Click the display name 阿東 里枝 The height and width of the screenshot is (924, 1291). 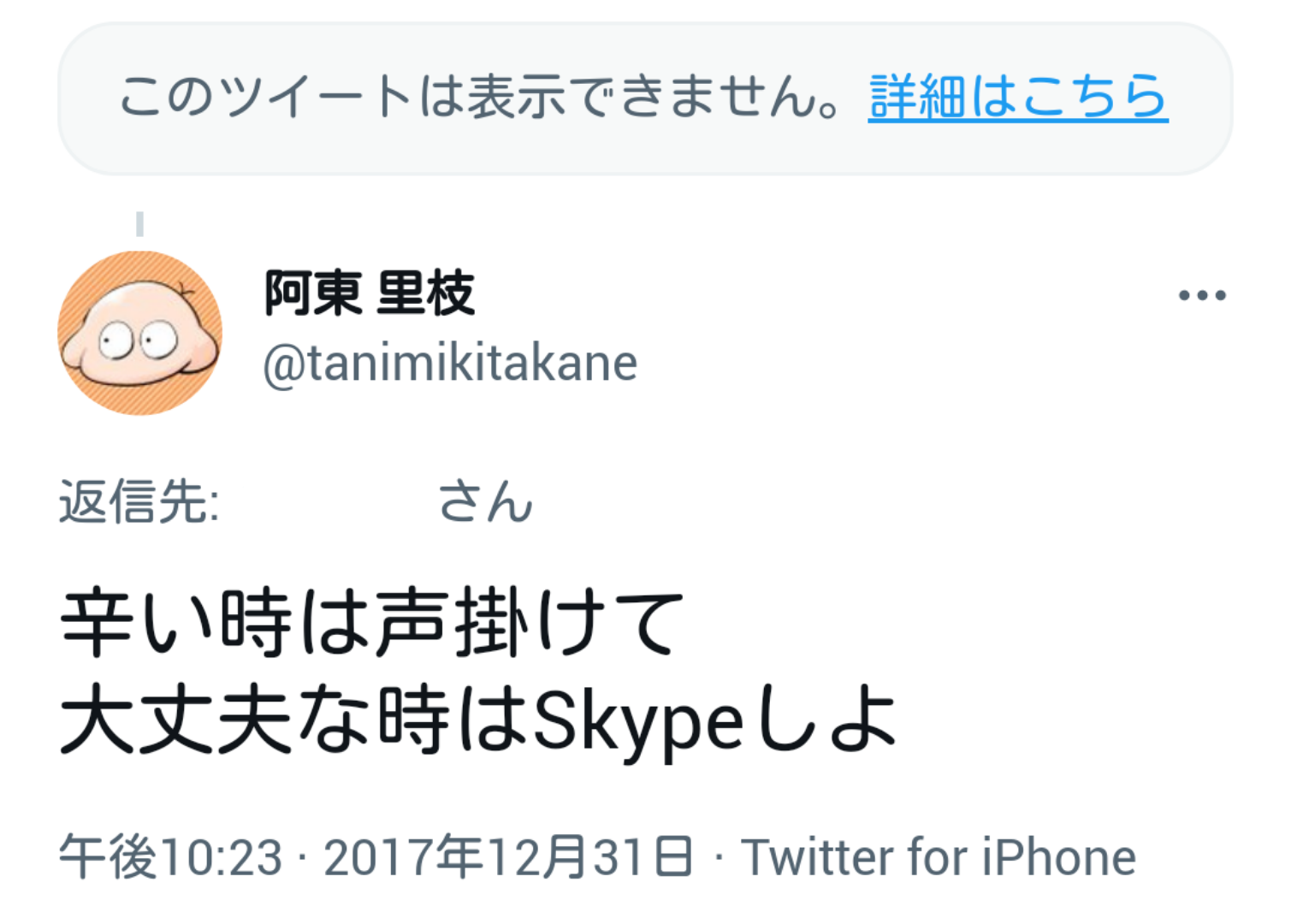click(369, 293)
